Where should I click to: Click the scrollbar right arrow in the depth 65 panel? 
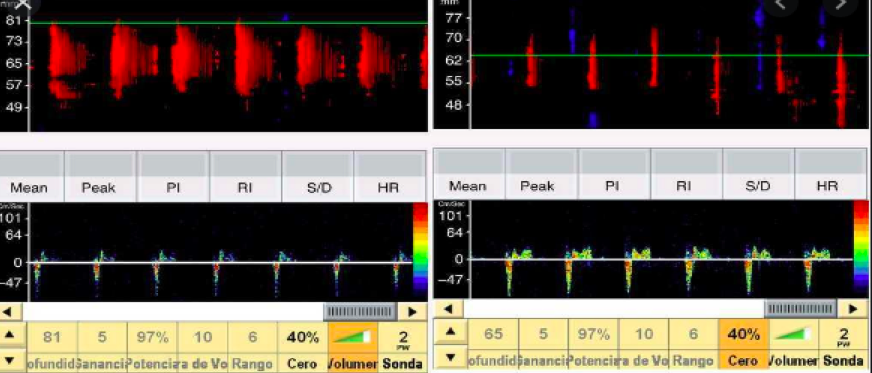[852, 308]
